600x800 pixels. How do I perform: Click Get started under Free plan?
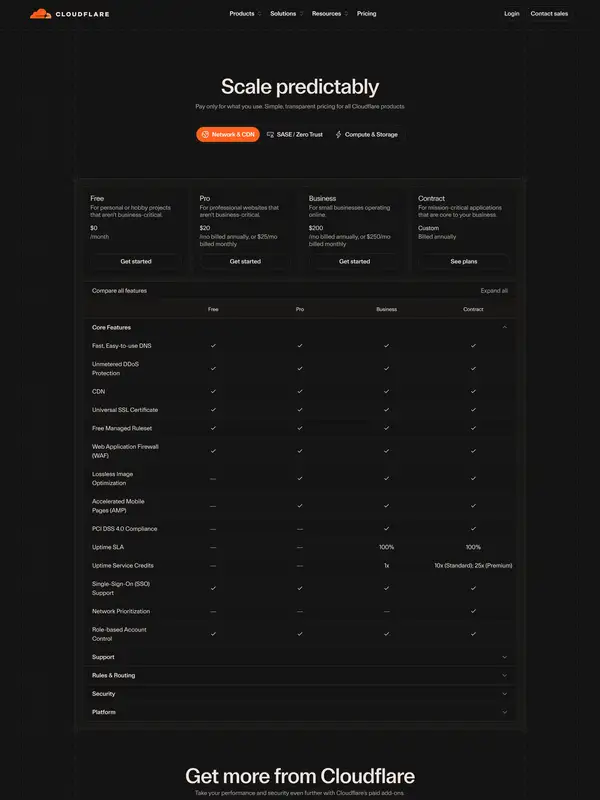click(x=136, y=261)
